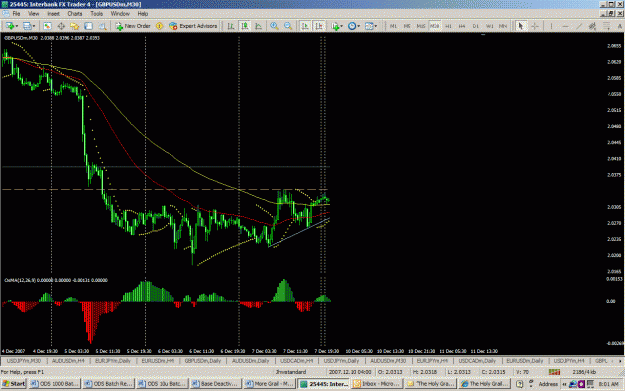Click the New Chart icon
625x391 pixels.
click(x=9, y=26)
